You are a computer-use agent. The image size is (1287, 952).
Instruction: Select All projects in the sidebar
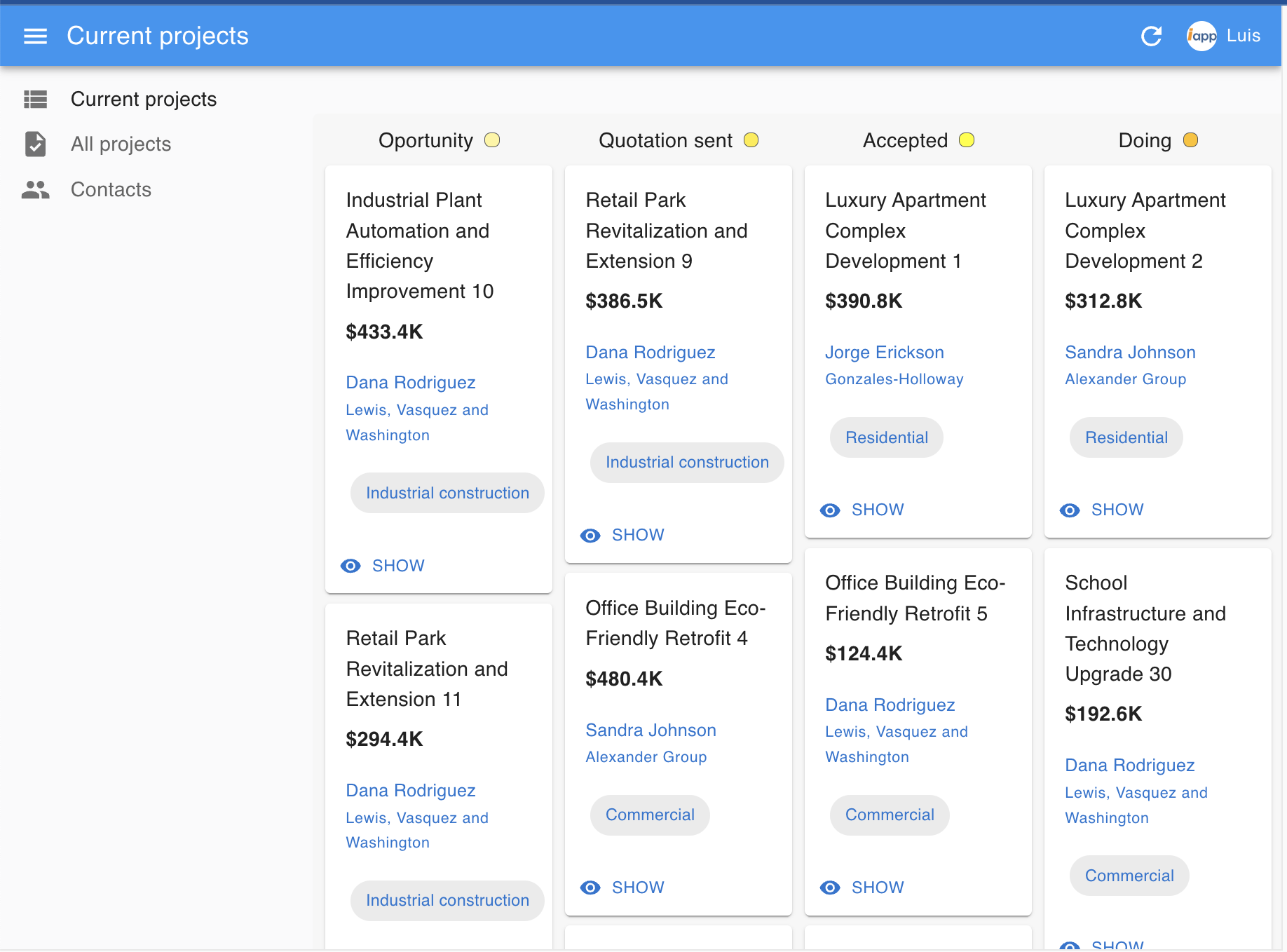(121, 144)
